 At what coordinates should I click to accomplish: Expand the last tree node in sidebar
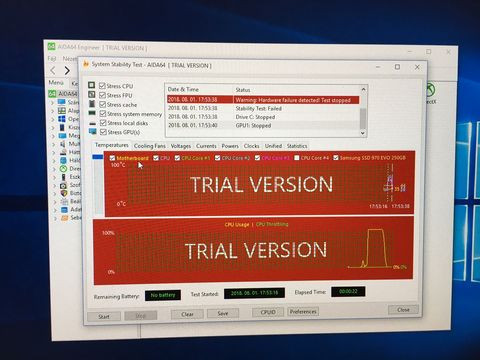click(55, 219)
